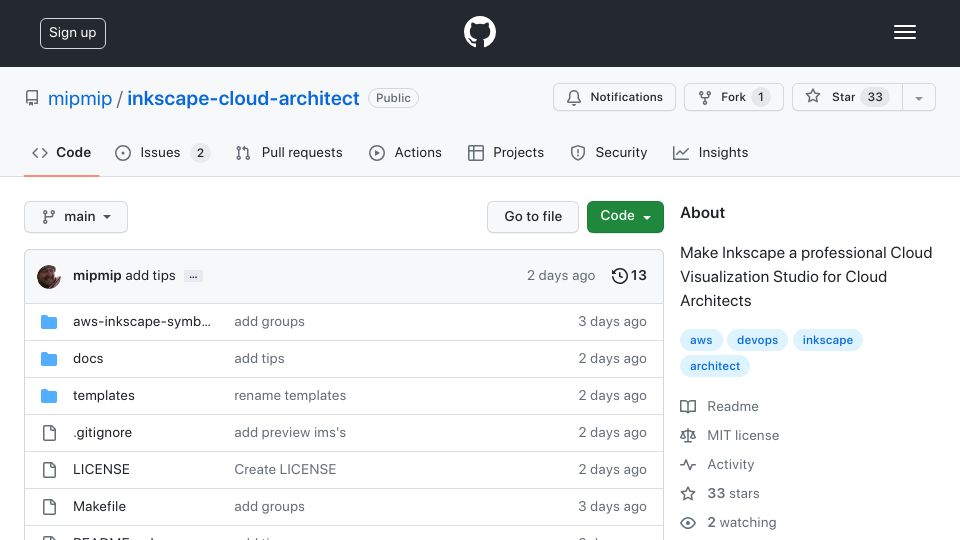Open the MIT license link
This screenshot has height=540, width=960.
click(743, 435)
